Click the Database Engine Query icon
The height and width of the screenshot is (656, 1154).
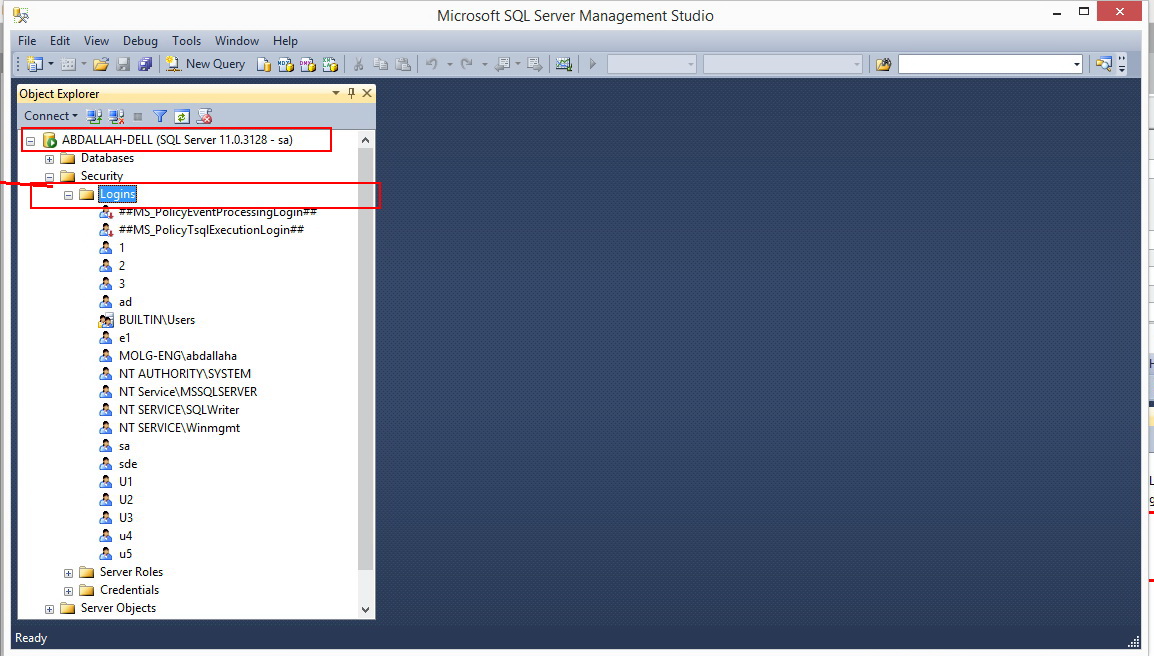(x=263, y=65)
